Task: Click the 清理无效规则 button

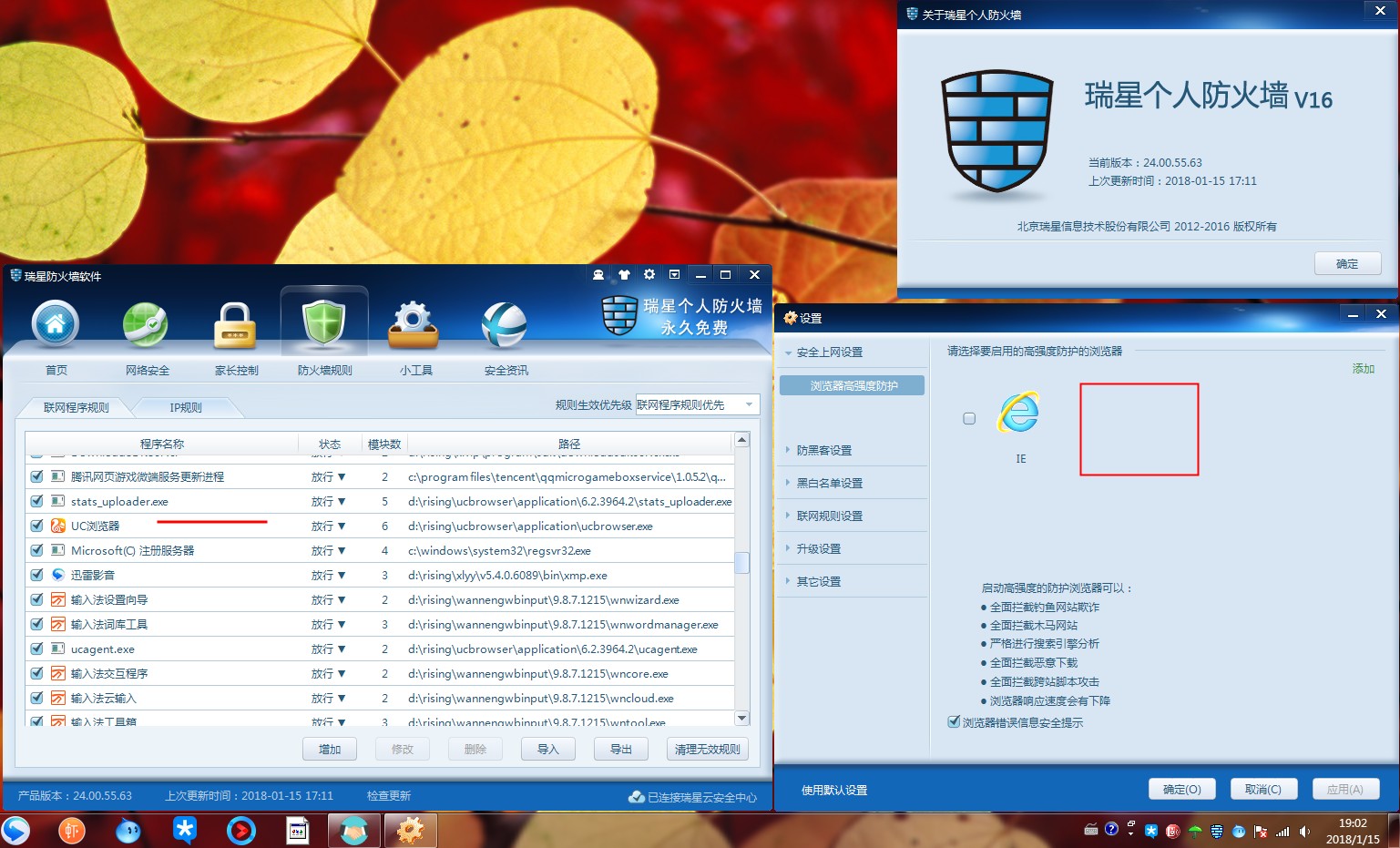Action: pos(708,749)
